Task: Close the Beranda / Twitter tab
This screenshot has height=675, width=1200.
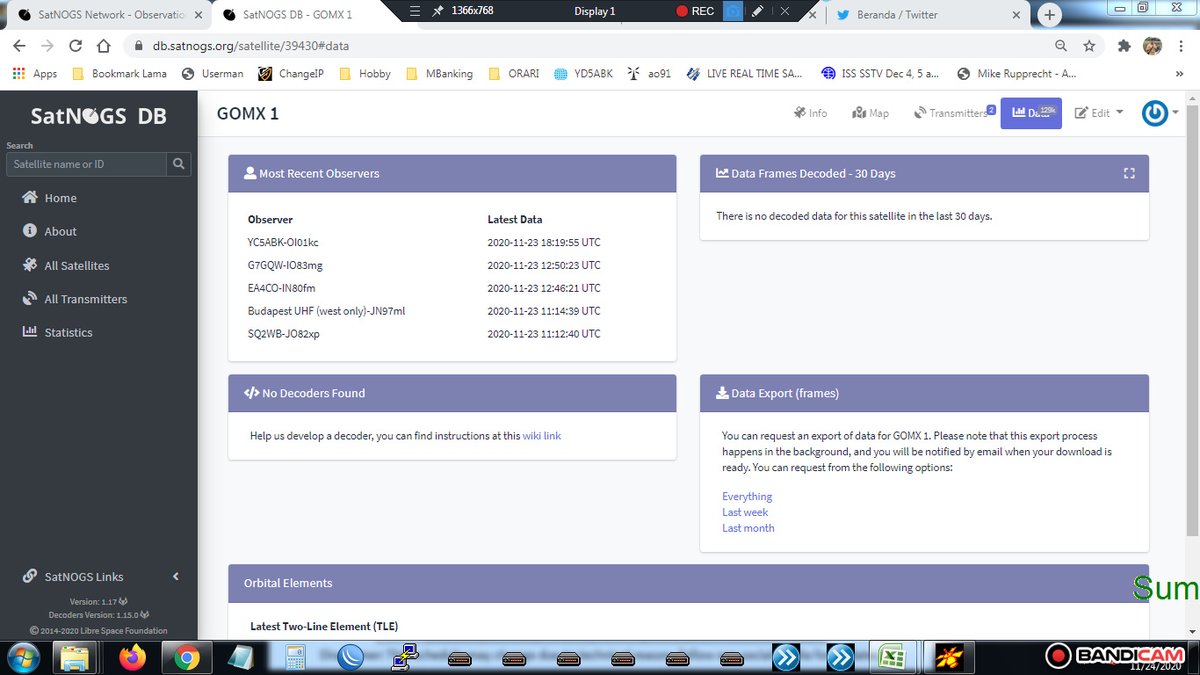Action: [1017, 15]
